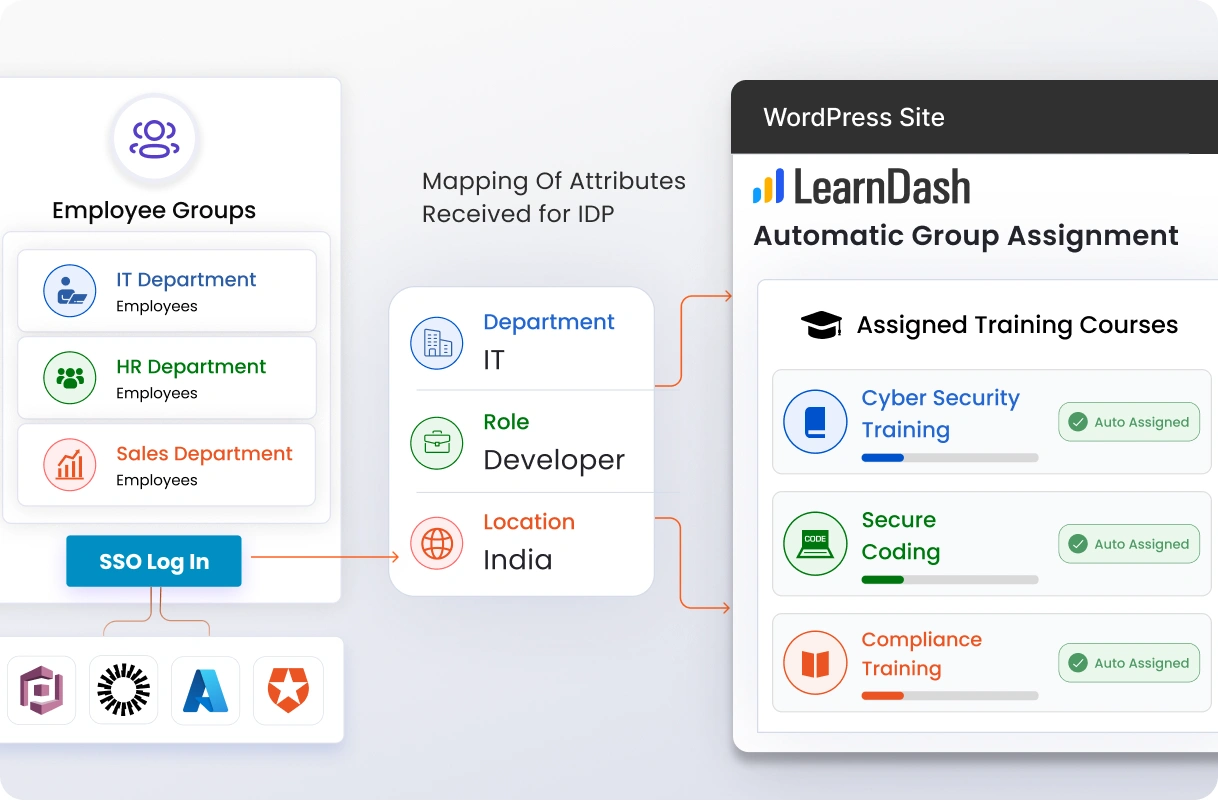Click the Compliance Training orange progress bar
The width and height of the screenshot is (1218, 801).
pos(950,696)
